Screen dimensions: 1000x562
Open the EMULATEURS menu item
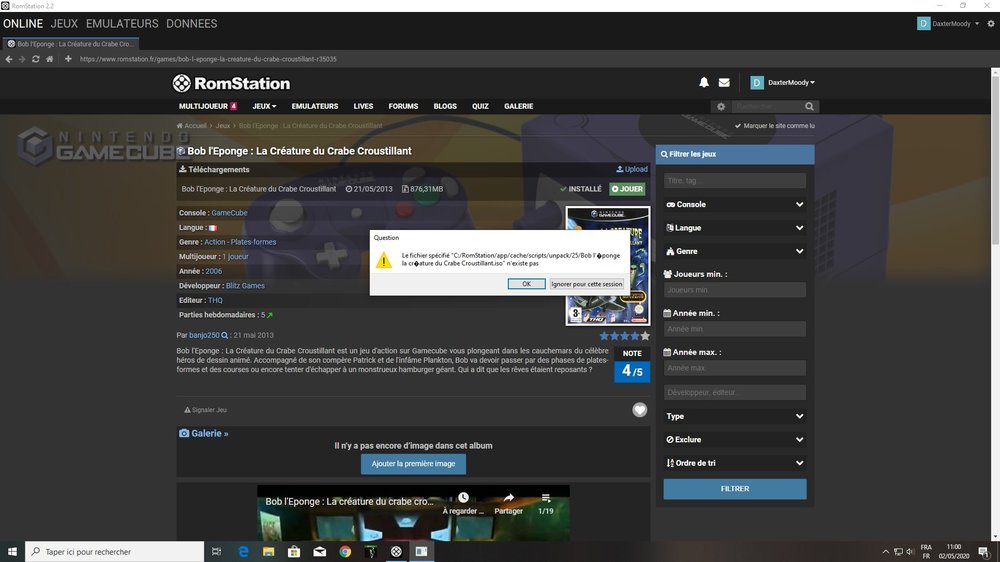coord(315,106)
